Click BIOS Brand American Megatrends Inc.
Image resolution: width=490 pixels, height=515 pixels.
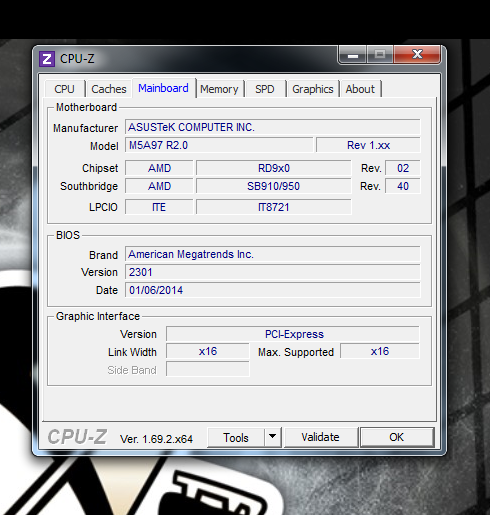tap(273, 254)
